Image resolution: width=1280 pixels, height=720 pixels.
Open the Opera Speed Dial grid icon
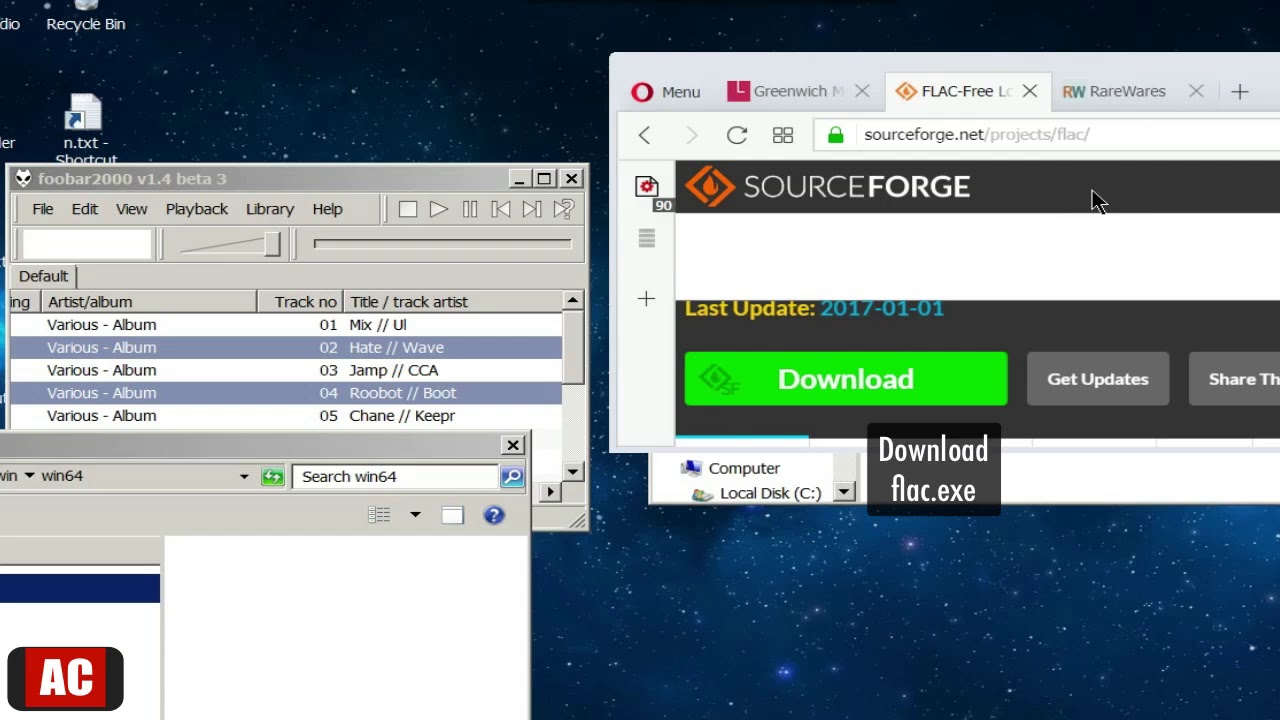(783, 135)
